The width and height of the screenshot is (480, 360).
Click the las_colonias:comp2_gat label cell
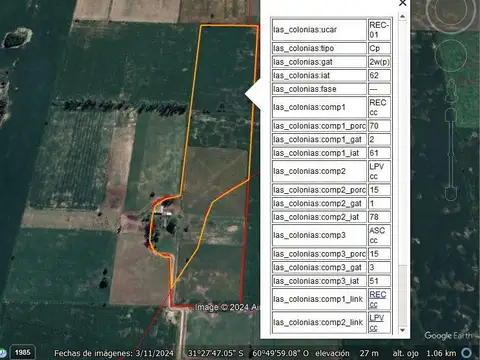(x=319, y=204)
